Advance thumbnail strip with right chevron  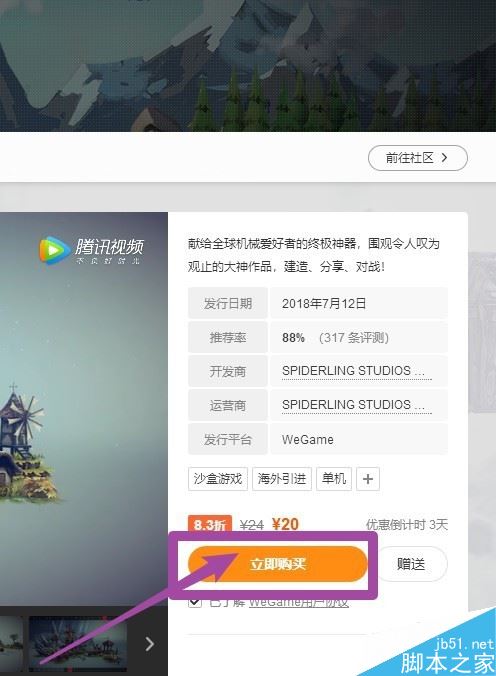click(149, 644)
